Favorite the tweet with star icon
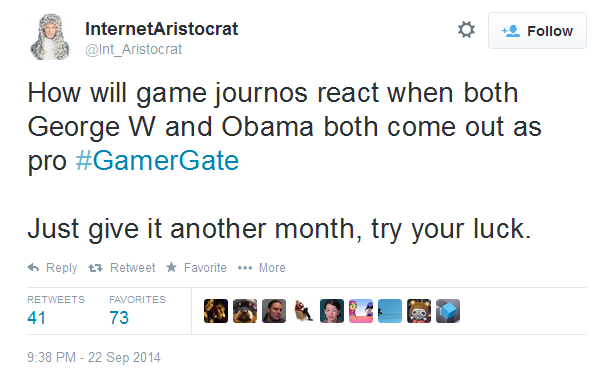Viewport: 611px width, 381px height. 171,267
